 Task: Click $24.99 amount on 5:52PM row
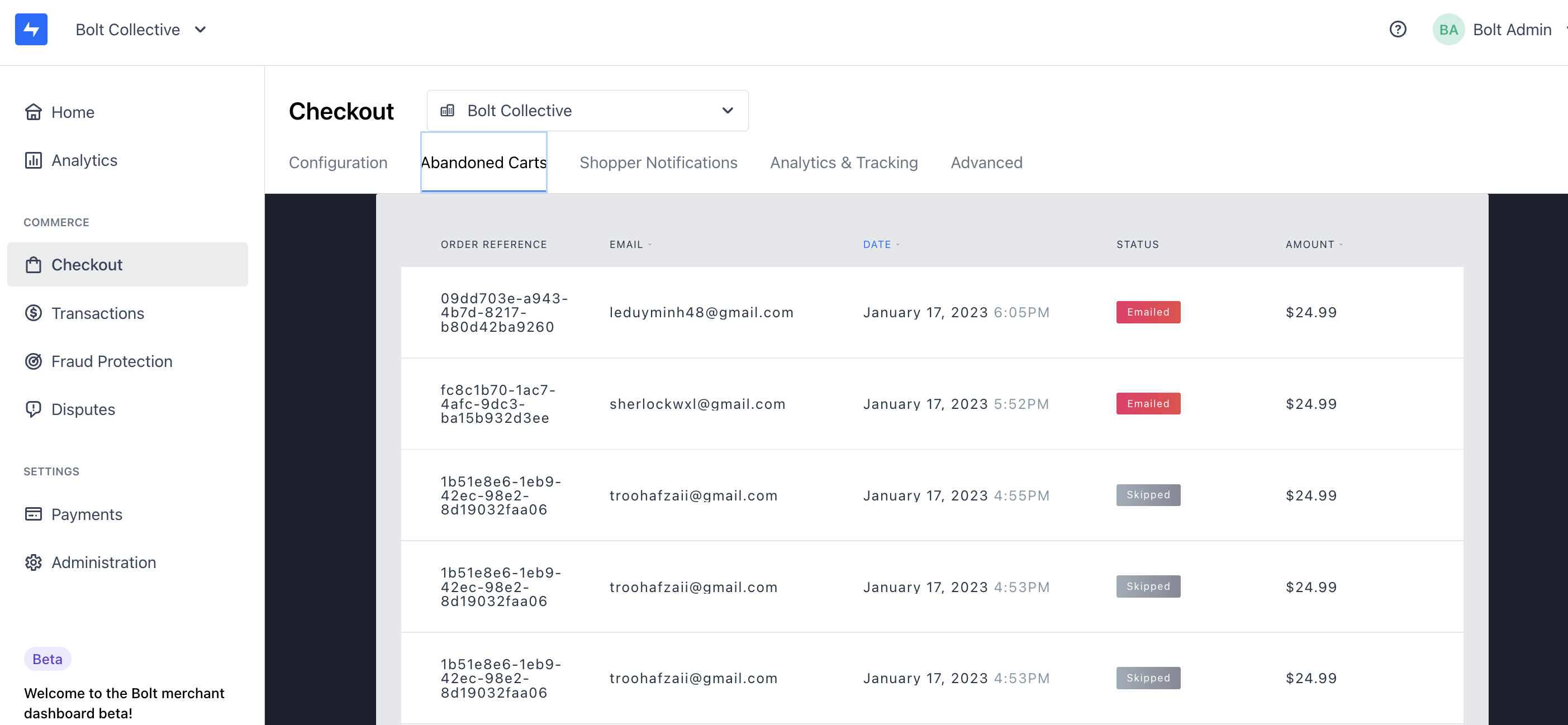pos(1311,404)
